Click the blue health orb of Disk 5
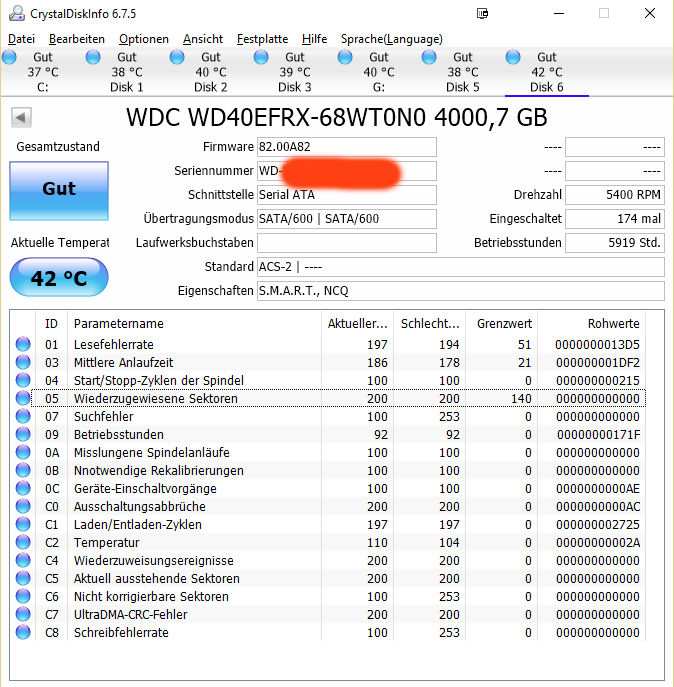 click(429, 57)
